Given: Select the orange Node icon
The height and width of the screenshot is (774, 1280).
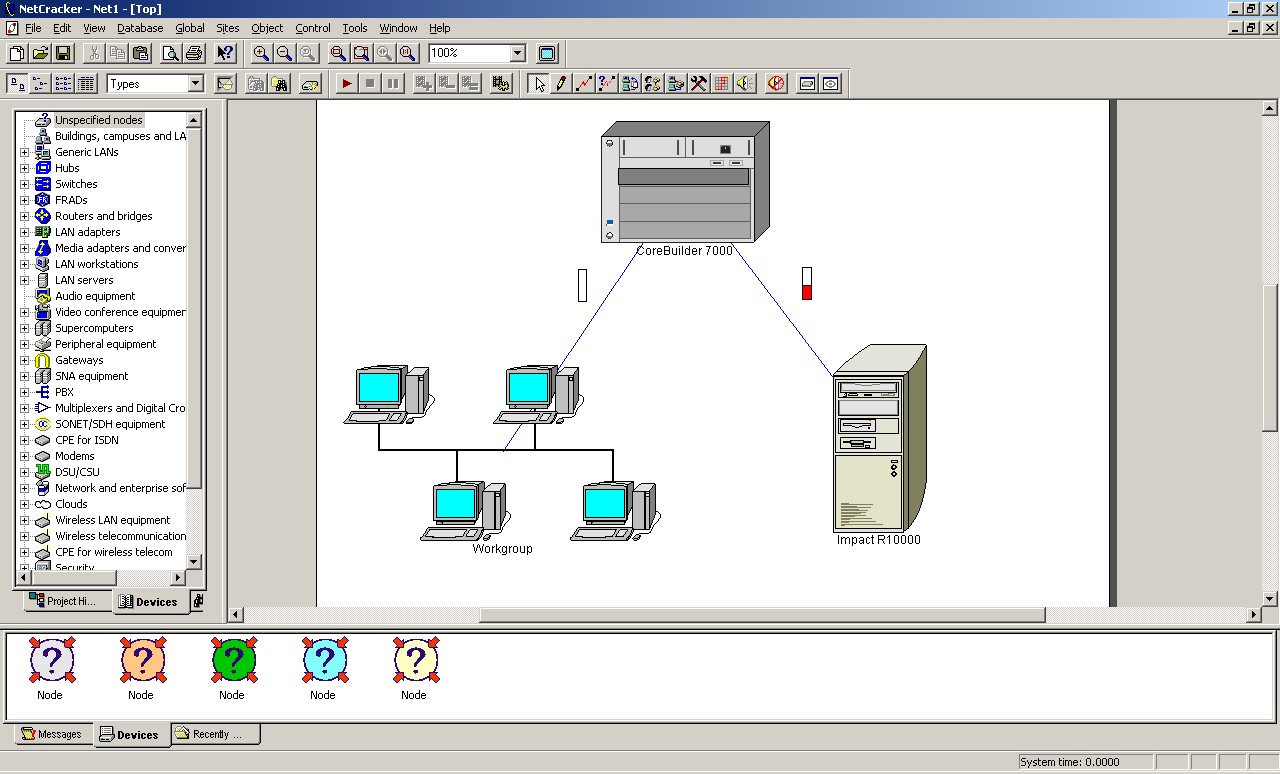Looking at the screenshot, I should (141, 660).
